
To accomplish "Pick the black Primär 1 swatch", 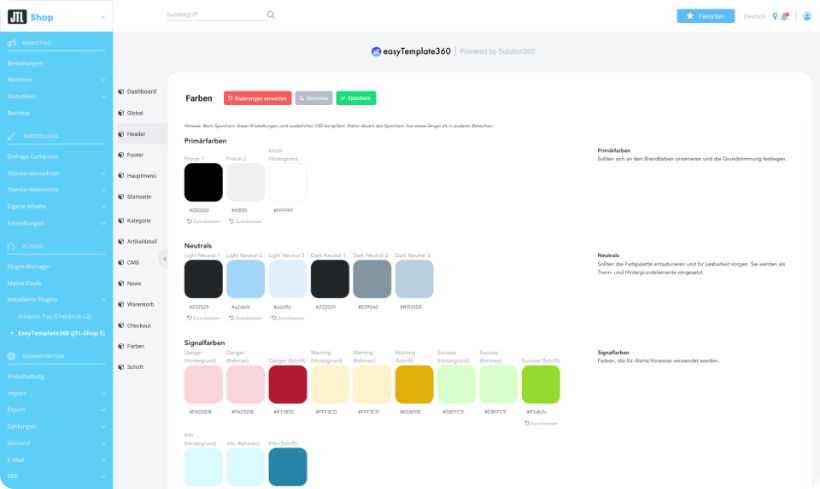I will coord(203,183).
